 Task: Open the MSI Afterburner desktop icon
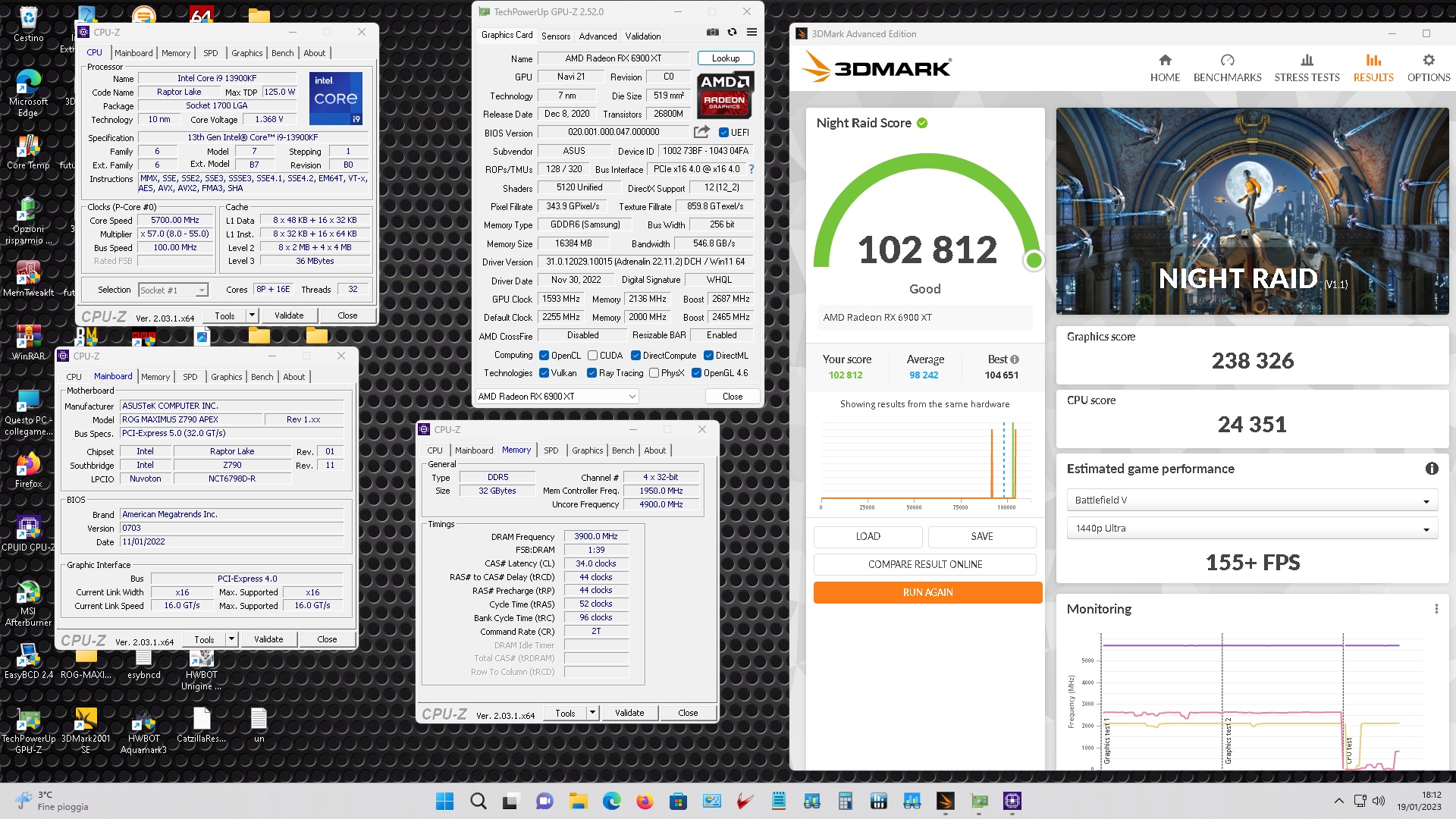tap(28, 603)
